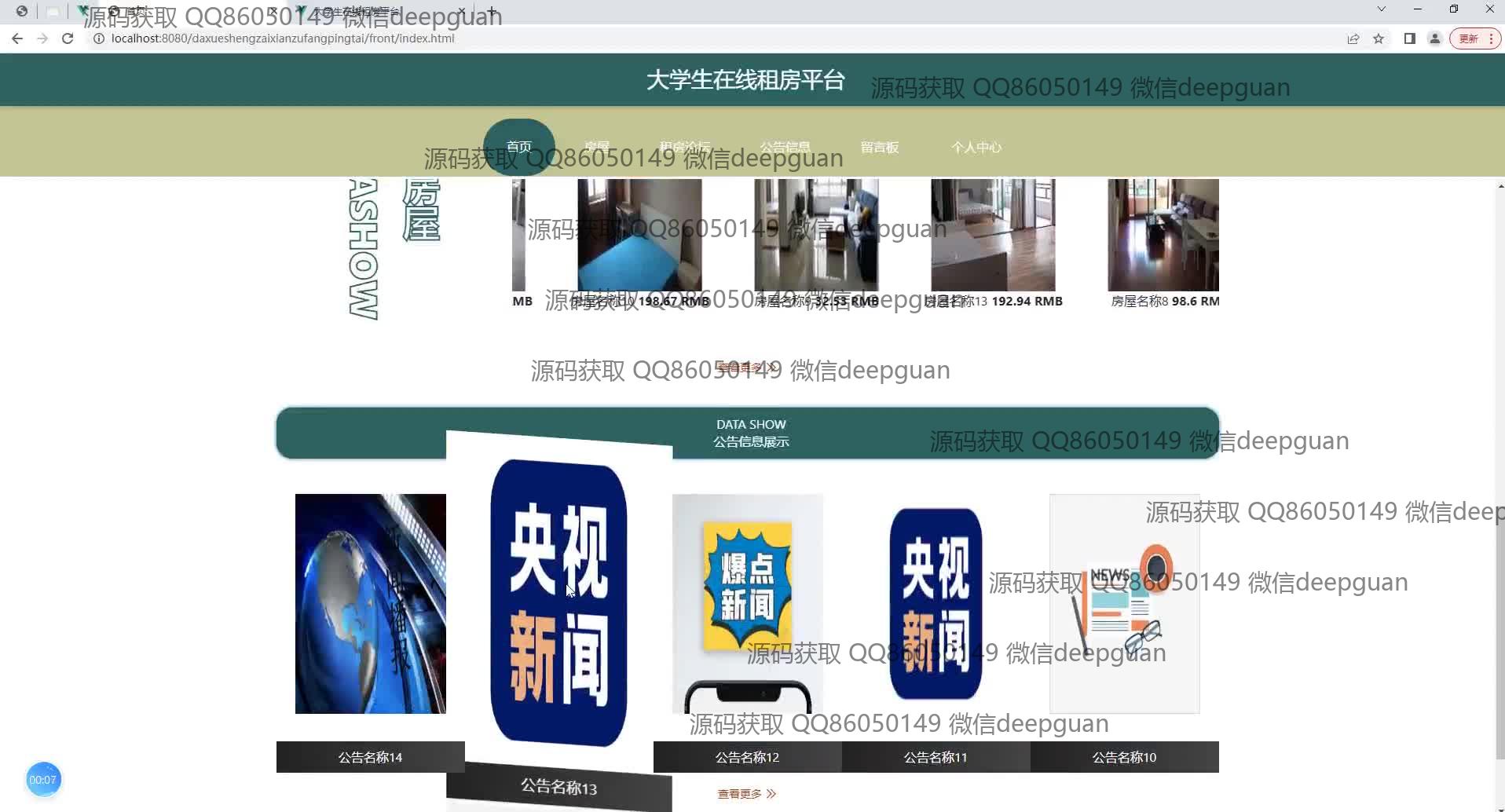
Task: Select the 首页 navigation item
Action: point(519,147)
